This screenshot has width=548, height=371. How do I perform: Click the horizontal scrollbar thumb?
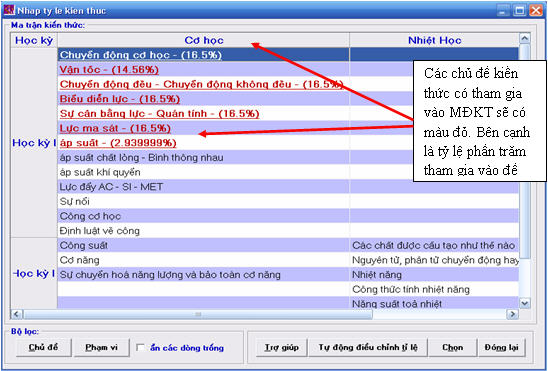(x=198, y=314)
